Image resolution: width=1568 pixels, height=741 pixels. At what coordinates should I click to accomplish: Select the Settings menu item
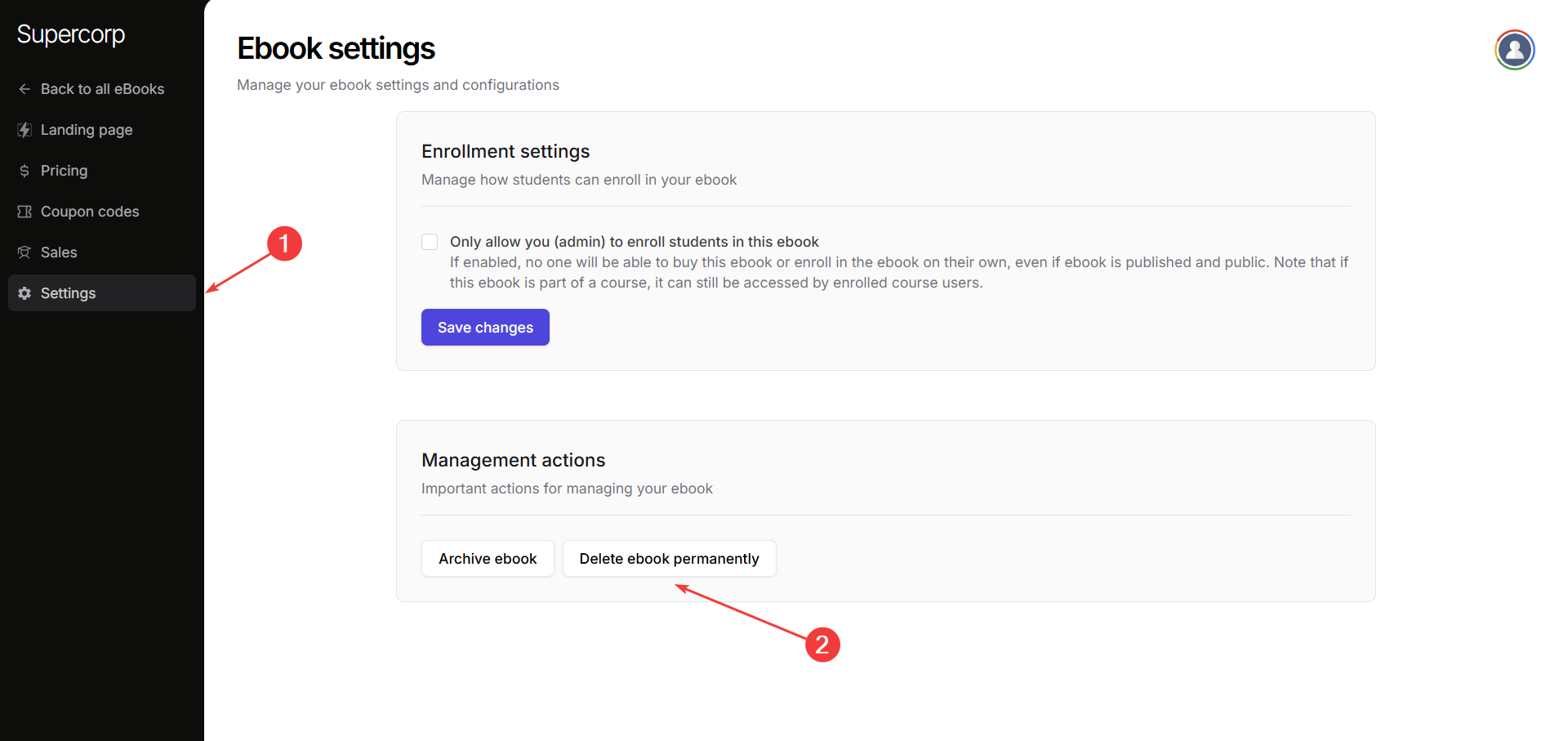point(69,293)
